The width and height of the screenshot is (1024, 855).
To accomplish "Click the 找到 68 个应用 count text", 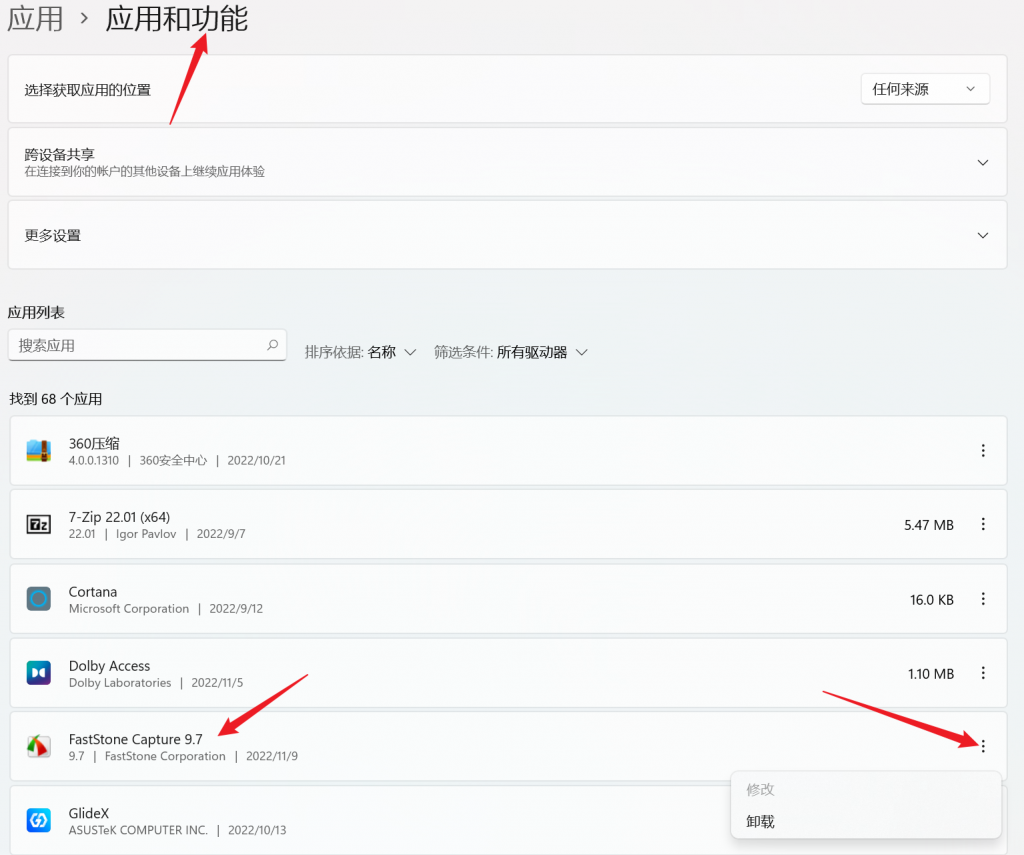I will pos(56,399).
